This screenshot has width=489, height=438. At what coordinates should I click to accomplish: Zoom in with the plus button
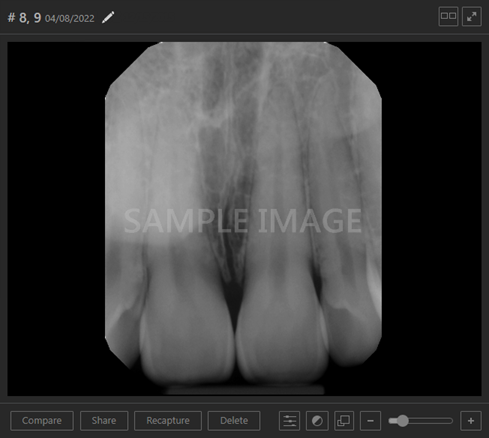click(471, 421)
